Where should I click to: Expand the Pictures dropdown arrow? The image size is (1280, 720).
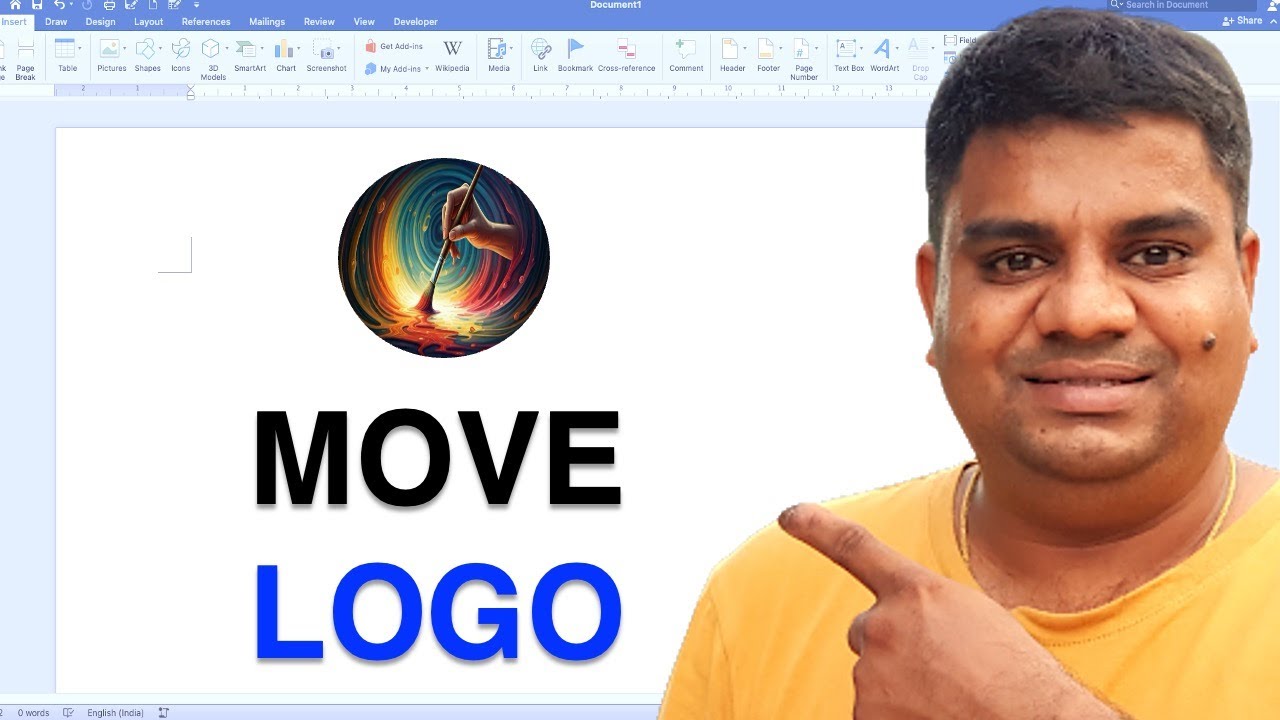[125, 48]
